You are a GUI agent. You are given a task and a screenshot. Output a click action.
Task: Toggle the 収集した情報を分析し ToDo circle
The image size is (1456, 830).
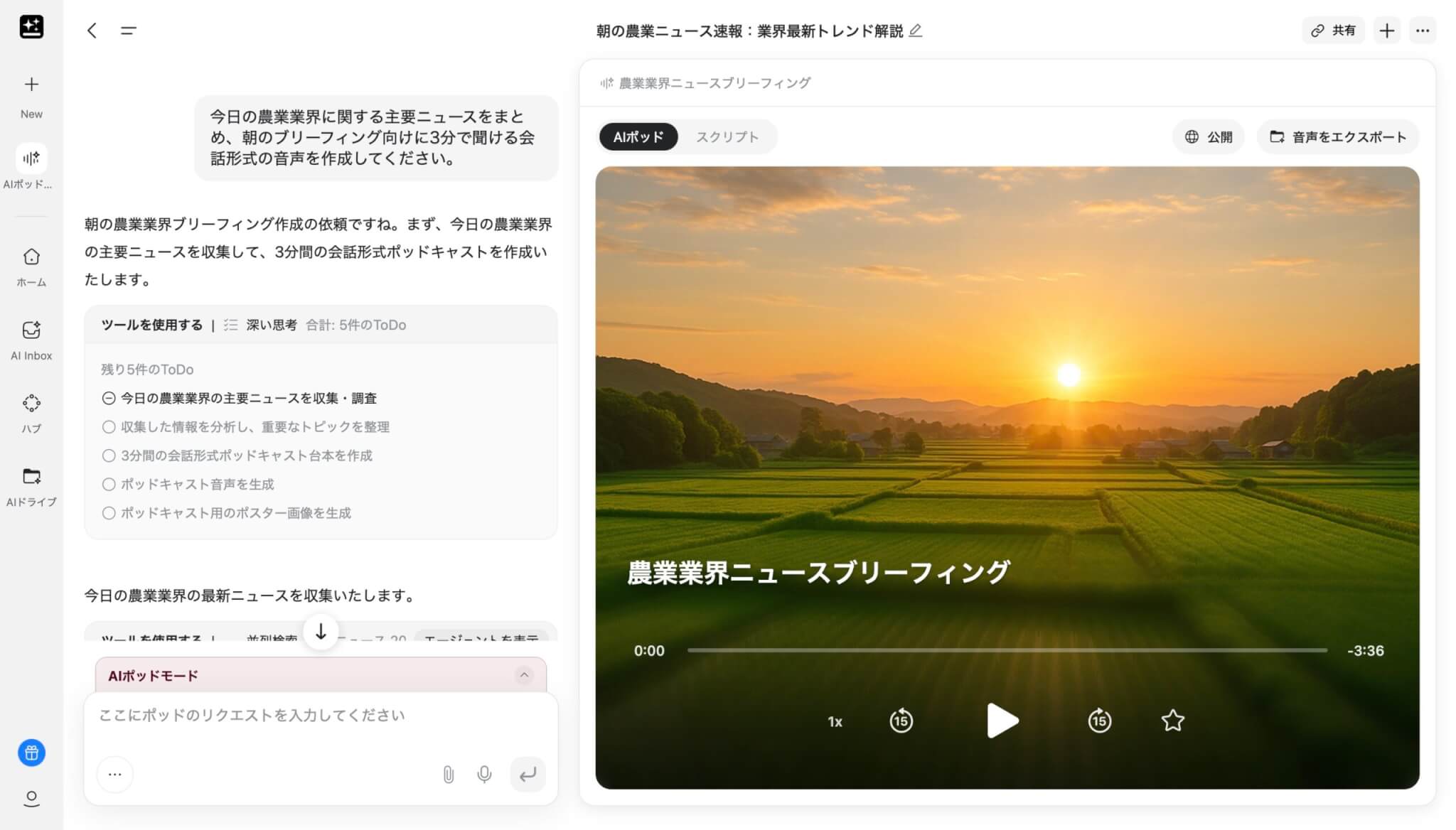(x=109, y=427)
